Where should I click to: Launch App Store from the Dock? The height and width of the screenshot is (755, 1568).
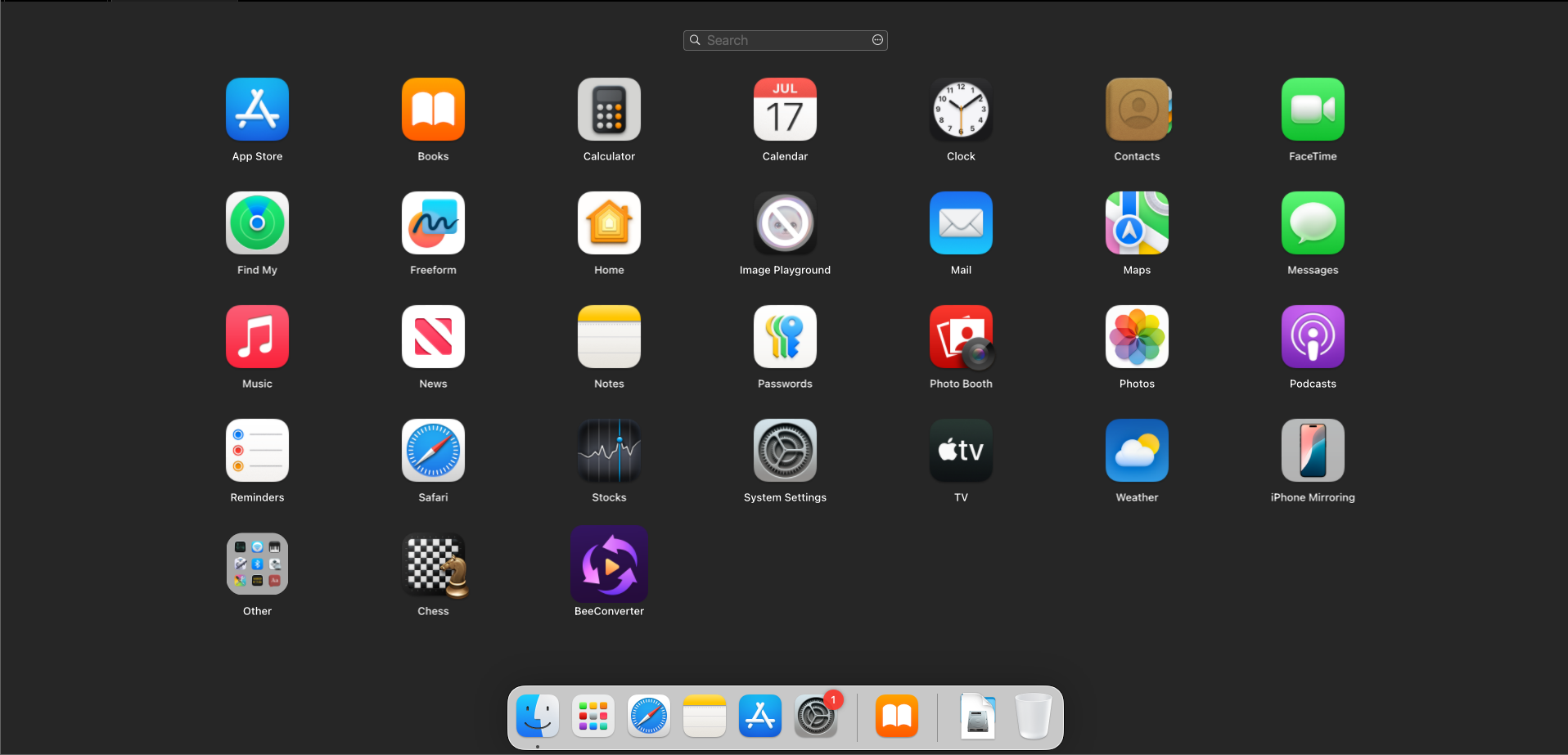coord(760,717)
